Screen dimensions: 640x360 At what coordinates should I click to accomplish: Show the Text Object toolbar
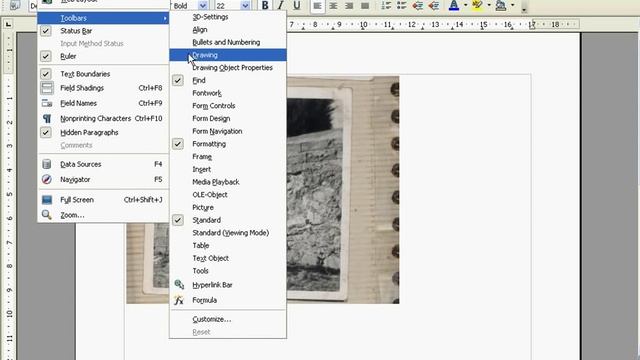coord(228,258)
